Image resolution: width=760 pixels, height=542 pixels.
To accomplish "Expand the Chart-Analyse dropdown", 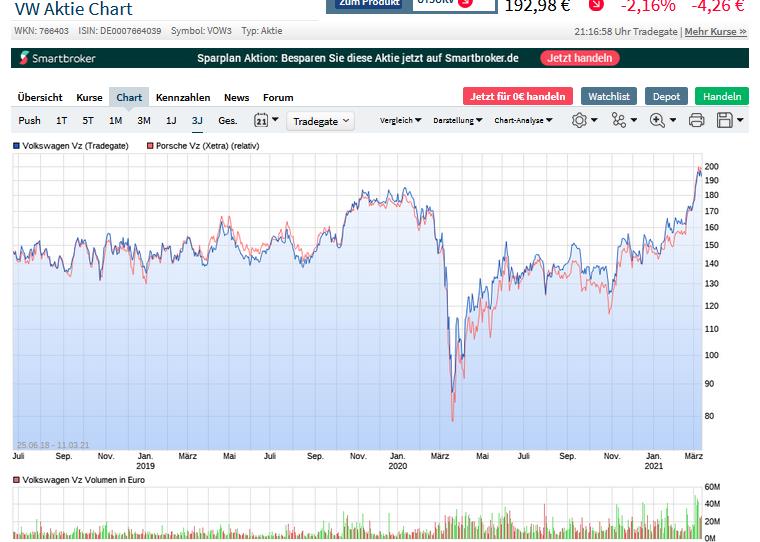I will [521, 121].
